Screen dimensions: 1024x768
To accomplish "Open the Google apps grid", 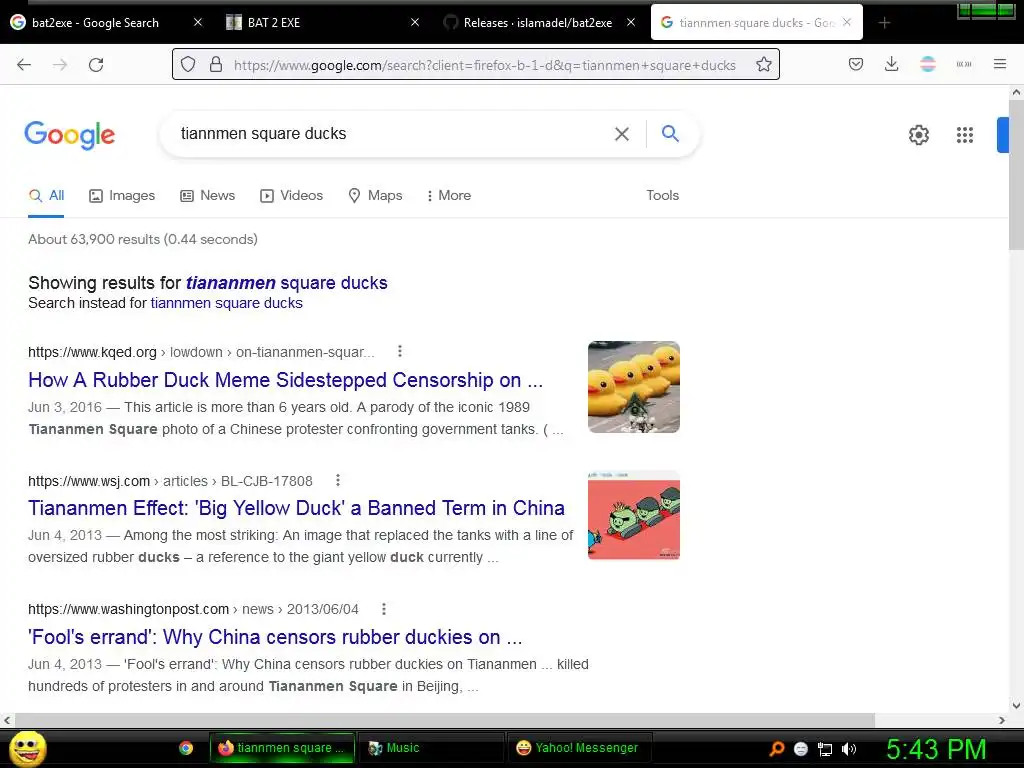I will click(965, 135).
